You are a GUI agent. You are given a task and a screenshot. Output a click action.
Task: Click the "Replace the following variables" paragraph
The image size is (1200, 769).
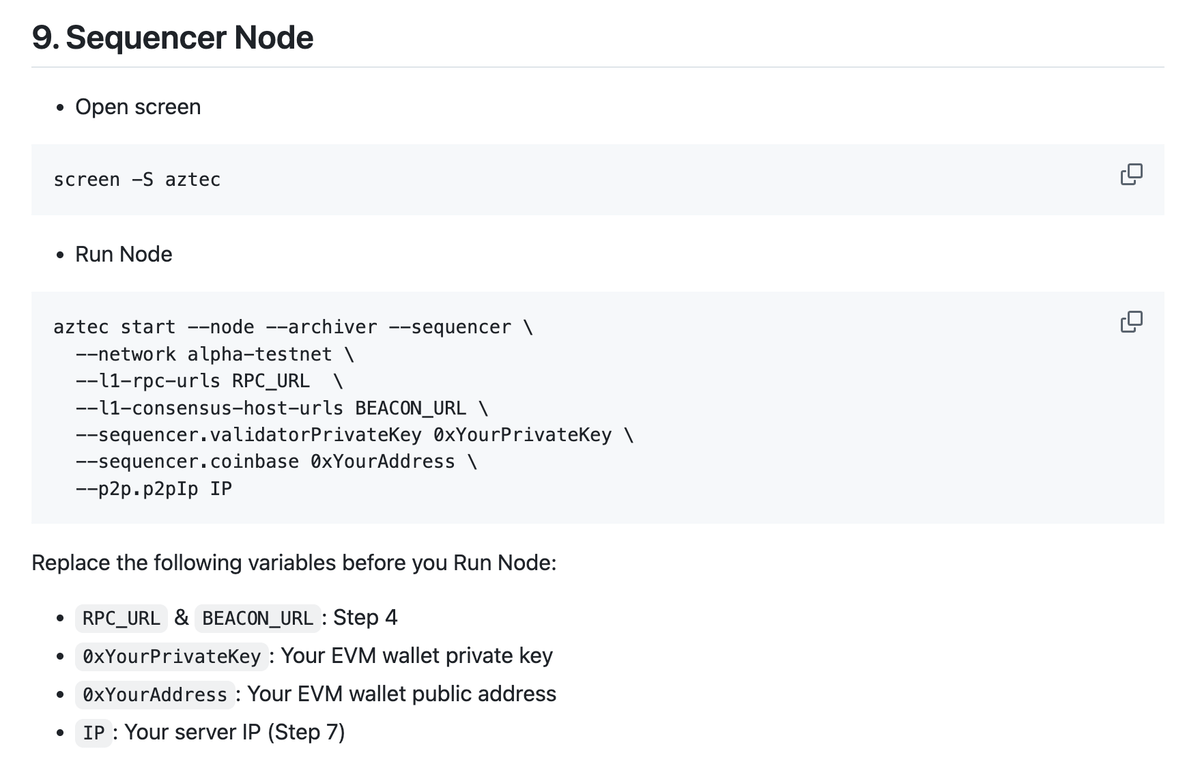294,563
